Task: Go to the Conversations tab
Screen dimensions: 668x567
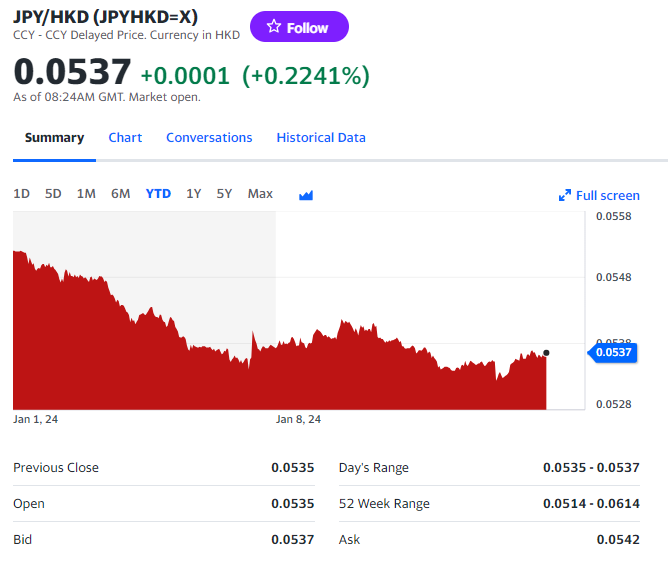Action: coord(209,138)
